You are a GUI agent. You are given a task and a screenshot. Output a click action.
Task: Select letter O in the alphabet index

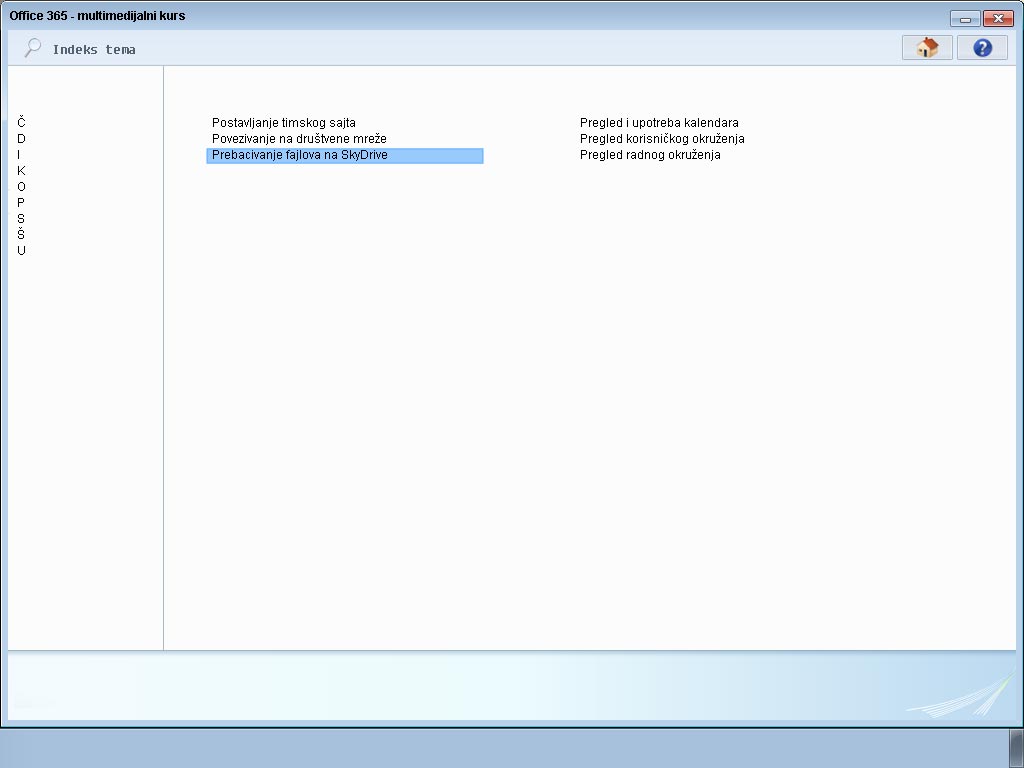point(21,187)
